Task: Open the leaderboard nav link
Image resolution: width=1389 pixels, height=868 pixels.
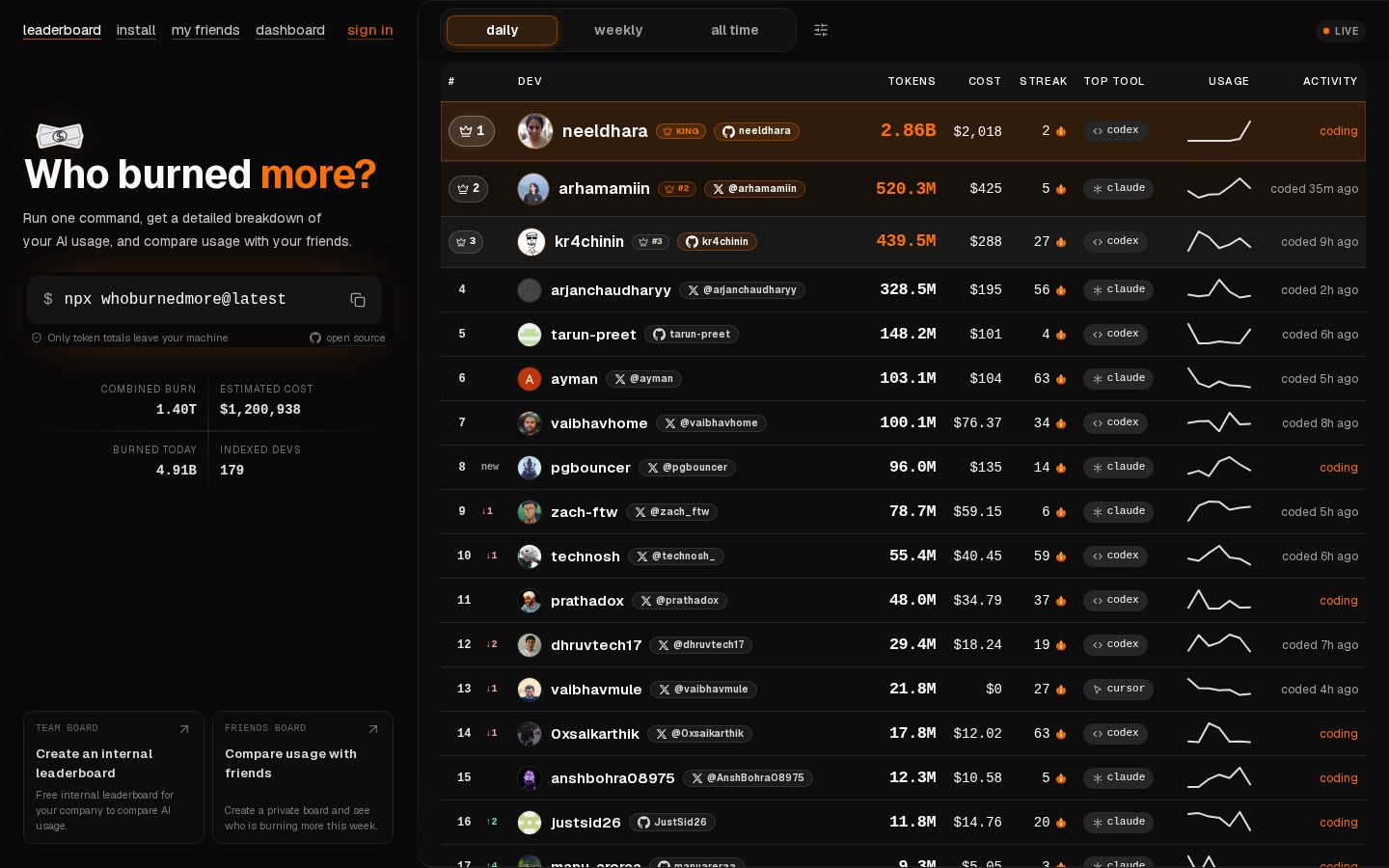Action: [x=62, y=31]
